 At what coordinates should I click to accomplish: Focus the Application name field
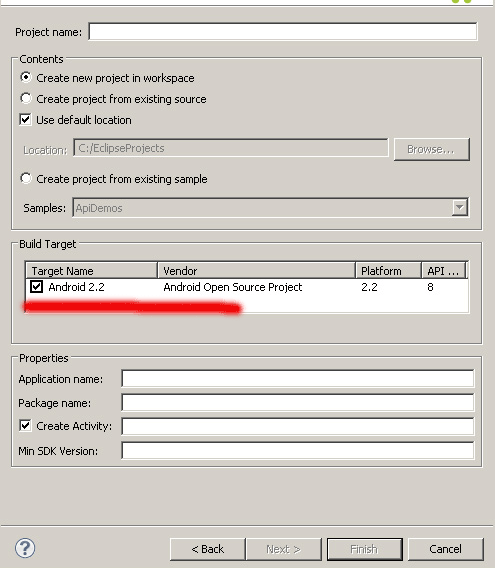coord(298,379)
